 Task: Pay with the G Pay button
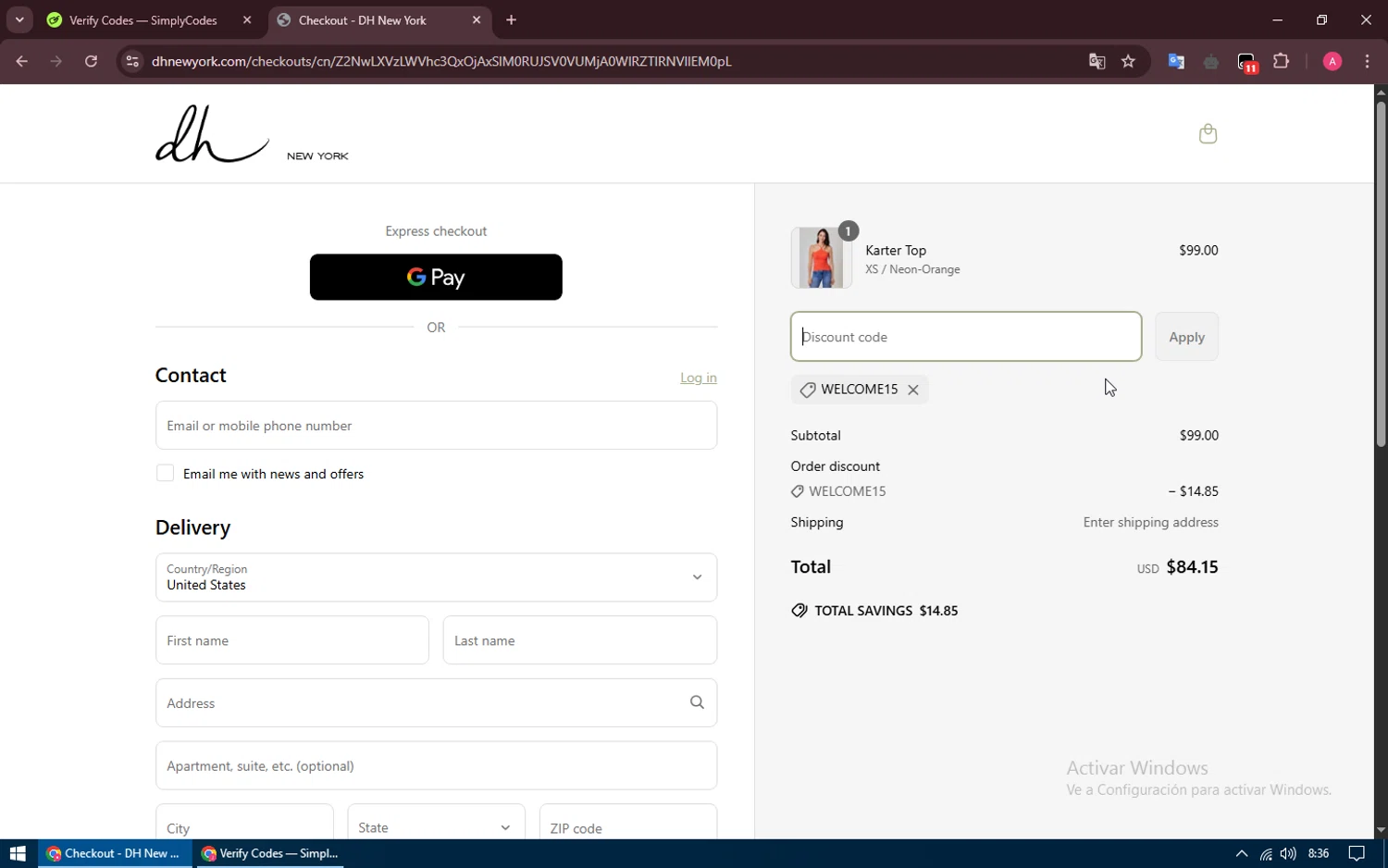pyautogui.click(x=436, y=277)
